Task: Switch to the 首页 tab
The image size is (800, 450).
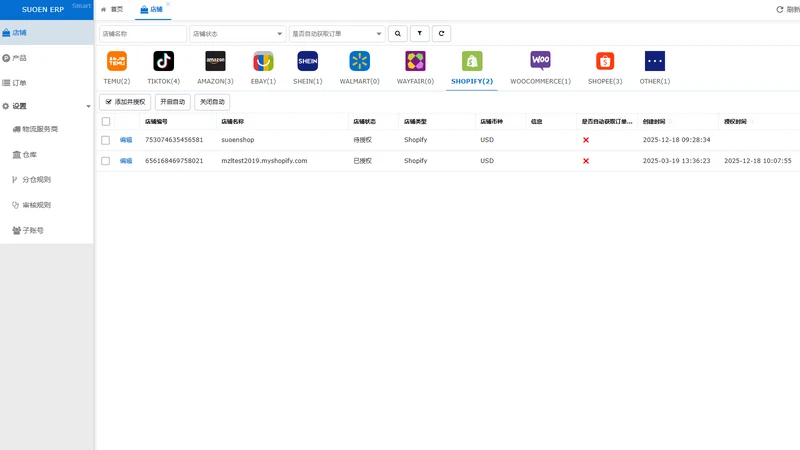Action: pos(112,10)
